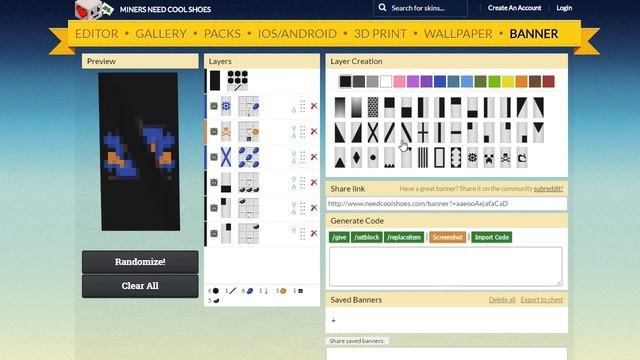
Task: Select the center vertical stripe pattern
Action: coord(439,133)
